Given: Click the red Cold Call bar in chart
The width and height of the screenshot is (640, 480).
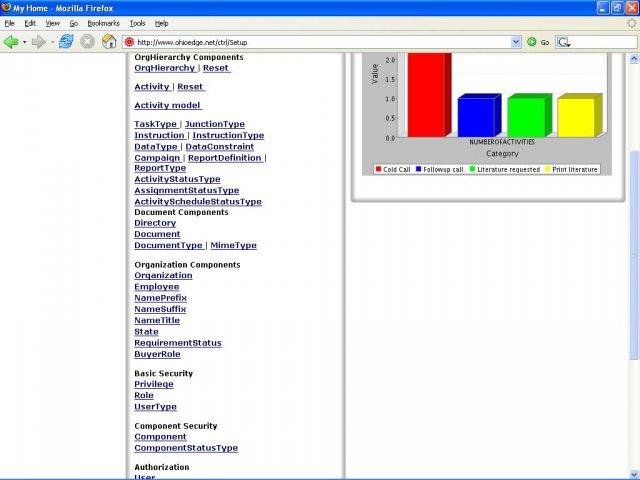Looking at the screenshot, I should coord(427,95).
